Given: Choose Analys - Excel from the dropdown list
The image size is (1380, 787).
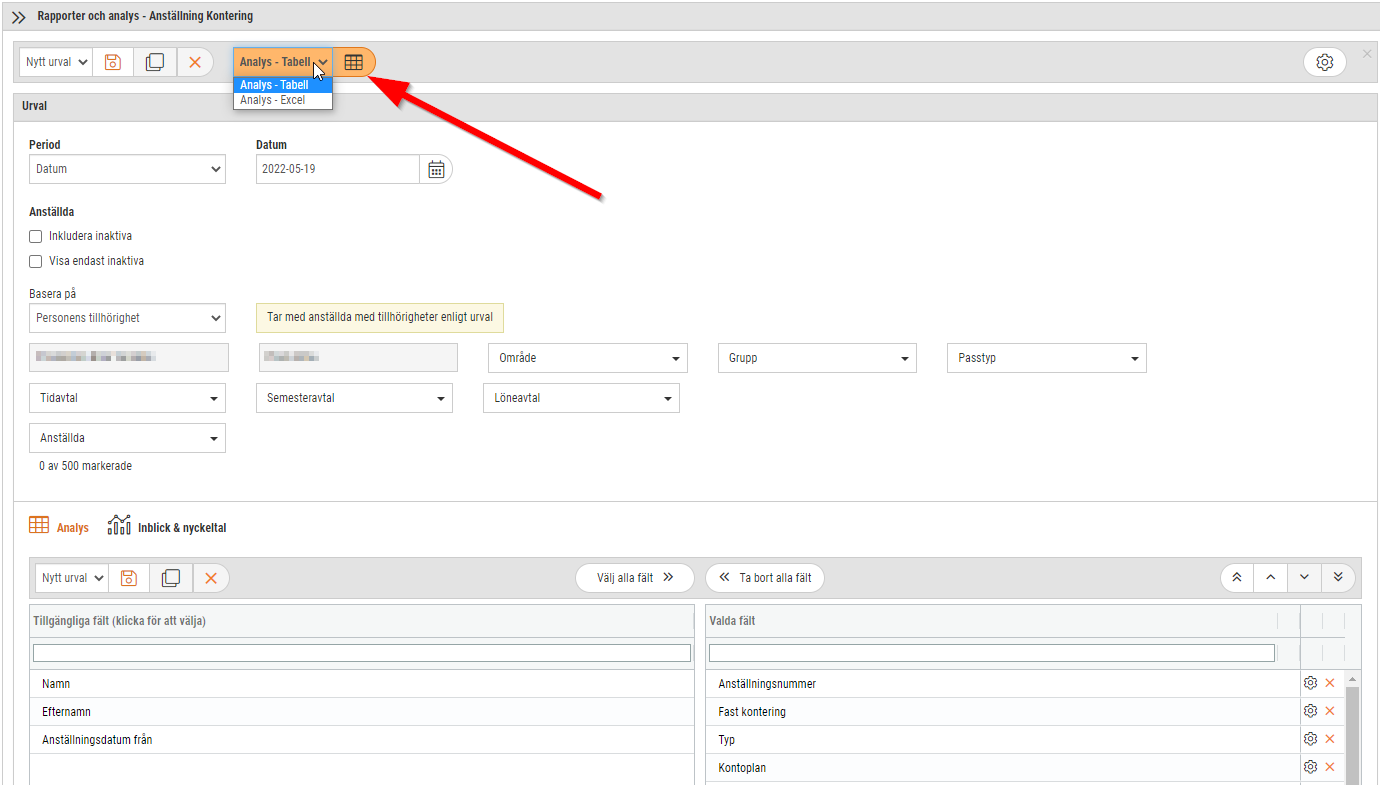Looking at the screenshot, I should 283,100.
